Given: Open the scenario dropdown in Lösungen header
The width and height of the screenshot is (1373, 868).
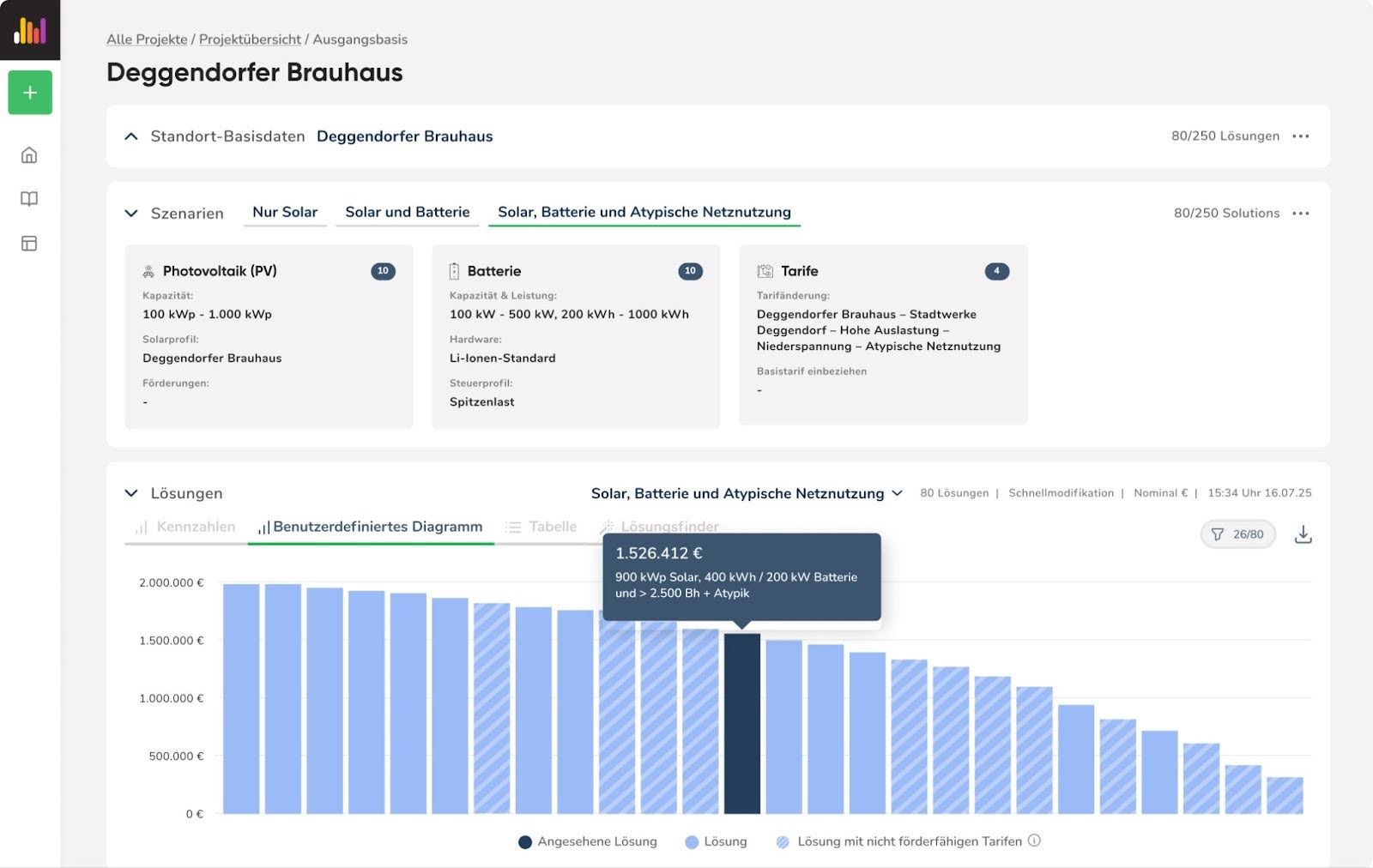Looking at the screenshot, I should [747, 493].
